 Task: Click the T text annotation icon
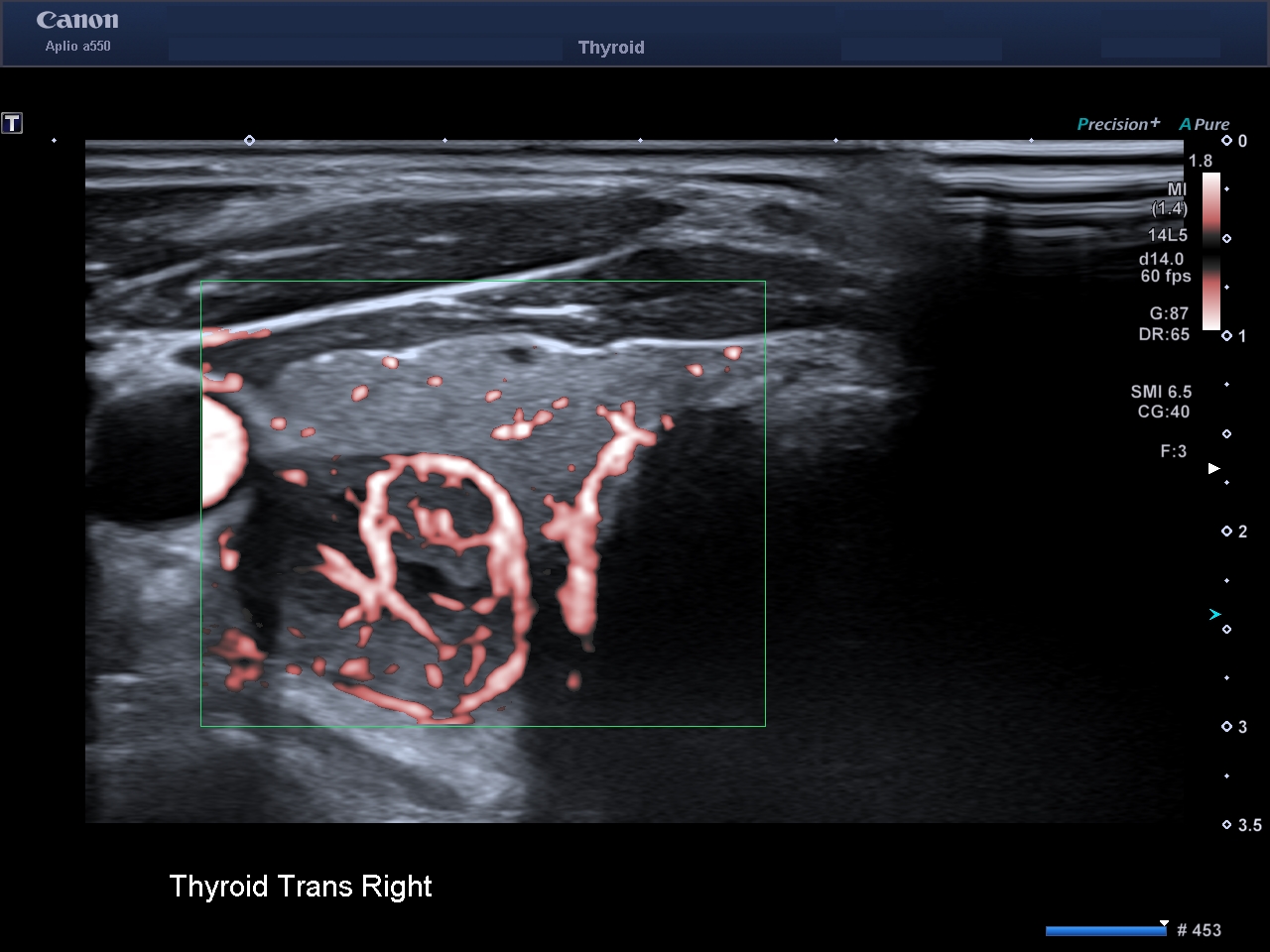[x=12, y=123]
